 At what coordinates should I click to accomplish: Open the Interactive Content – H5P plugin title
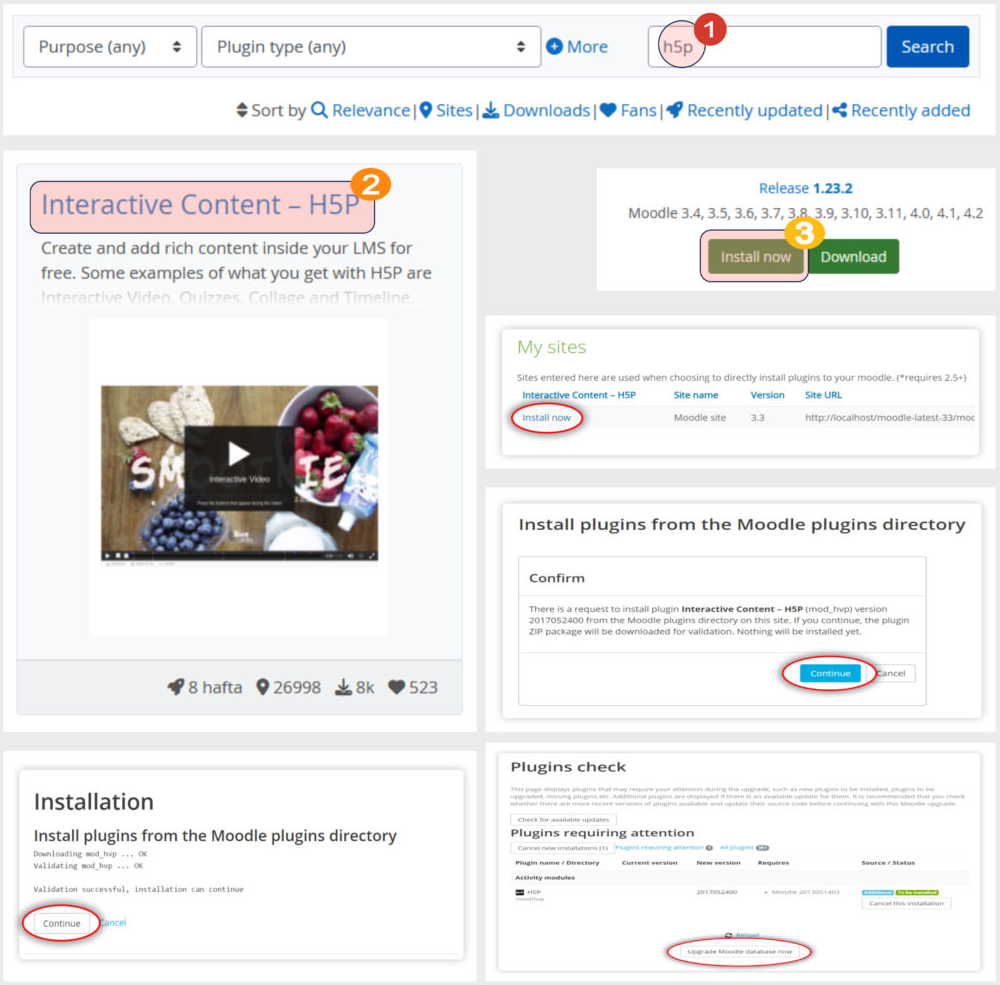tap(200, 205)
